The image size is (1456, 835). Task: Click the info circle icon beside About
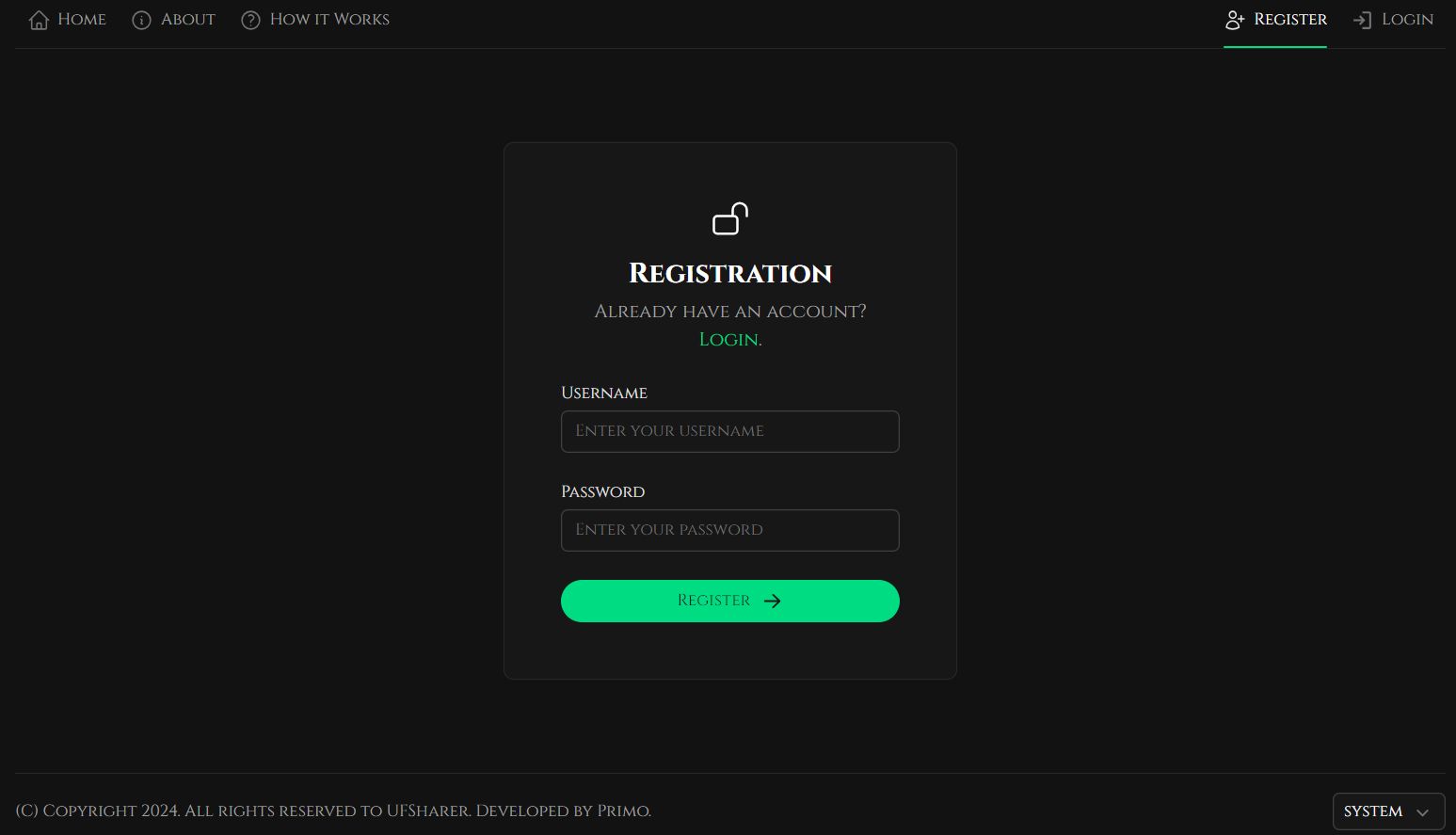[x=141, y=20]
